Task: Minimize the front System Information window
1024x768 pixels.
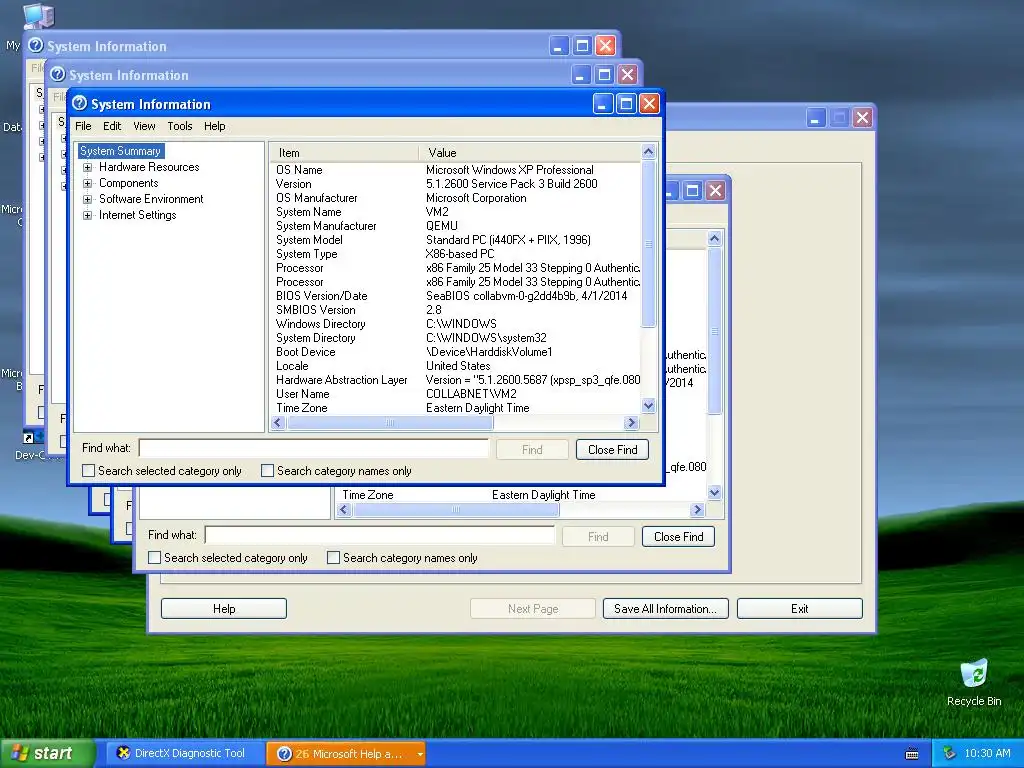Action: pyautogui.click(x=603, y=104)
